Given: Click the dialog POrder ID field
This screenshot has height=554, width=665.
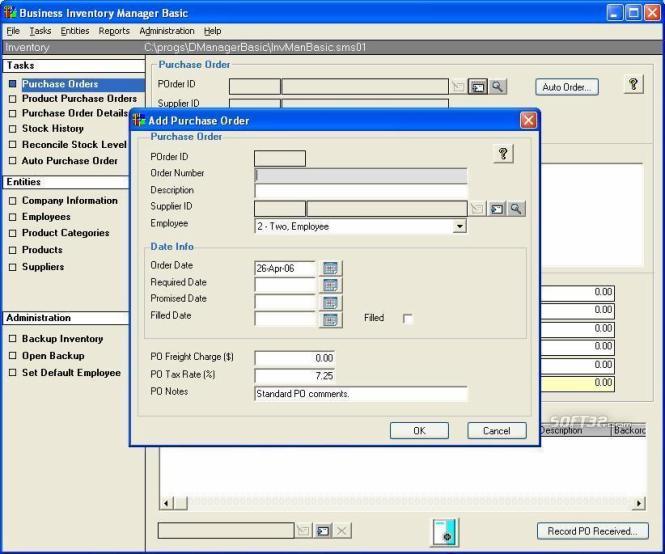Looking at the screenshot, I should coord(280,159).
